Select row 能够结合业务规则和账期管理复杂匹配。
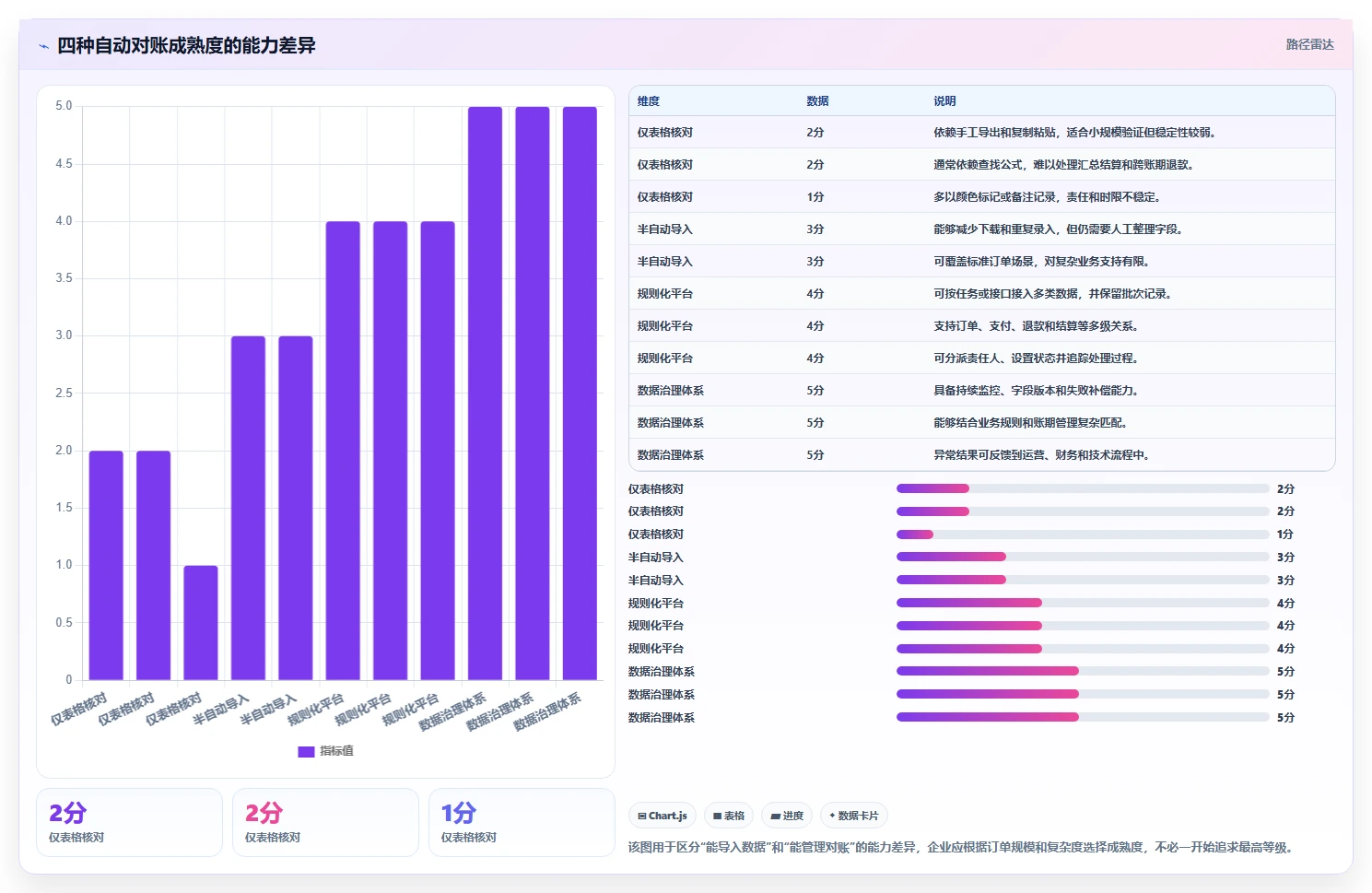 coord(982,423)
